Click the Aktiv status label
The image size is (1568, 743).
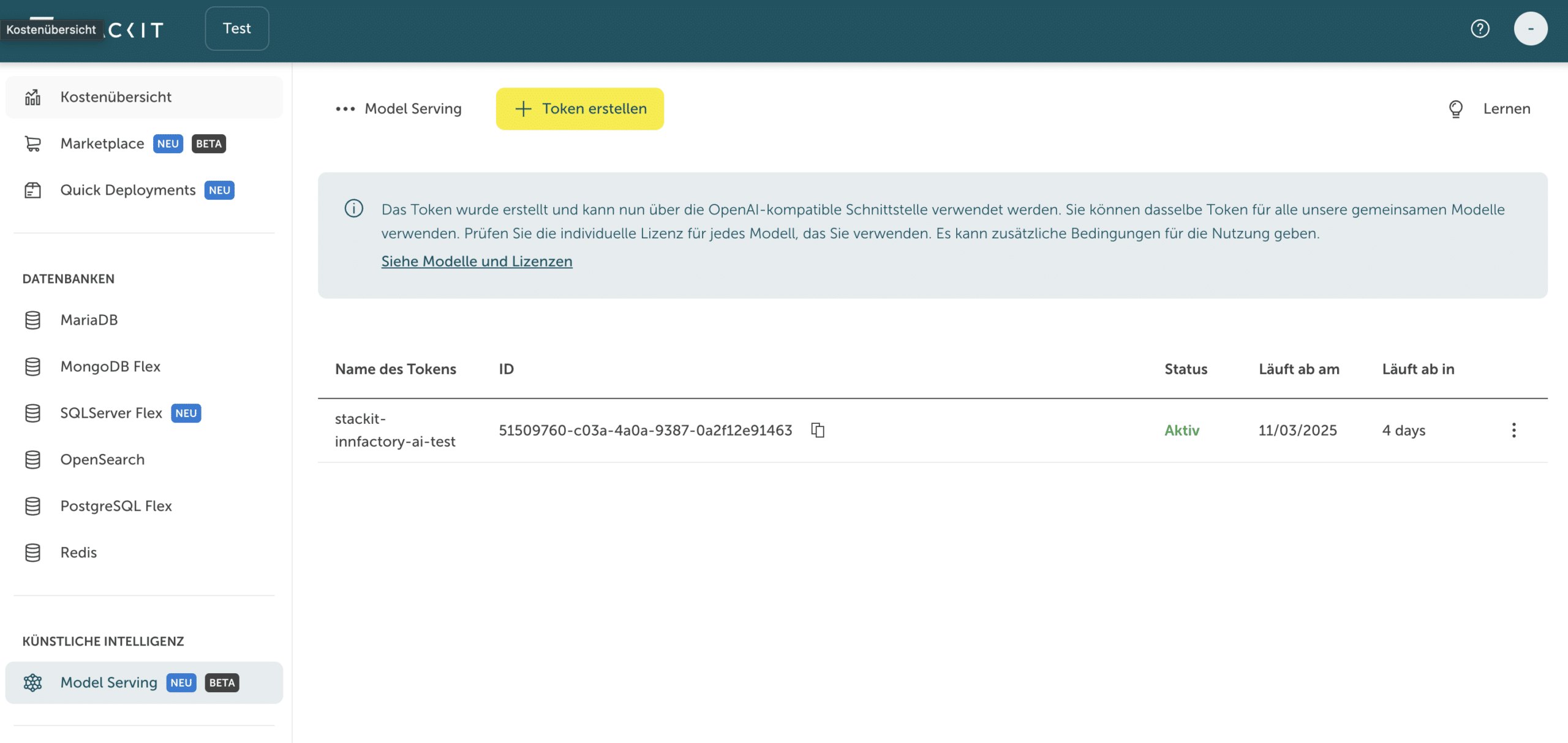(1182, 431)
